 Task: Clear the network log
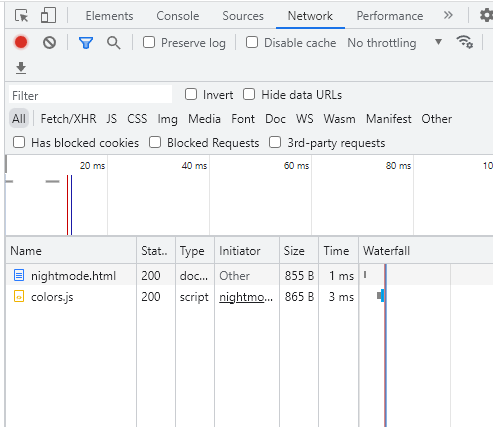(49, 43)
